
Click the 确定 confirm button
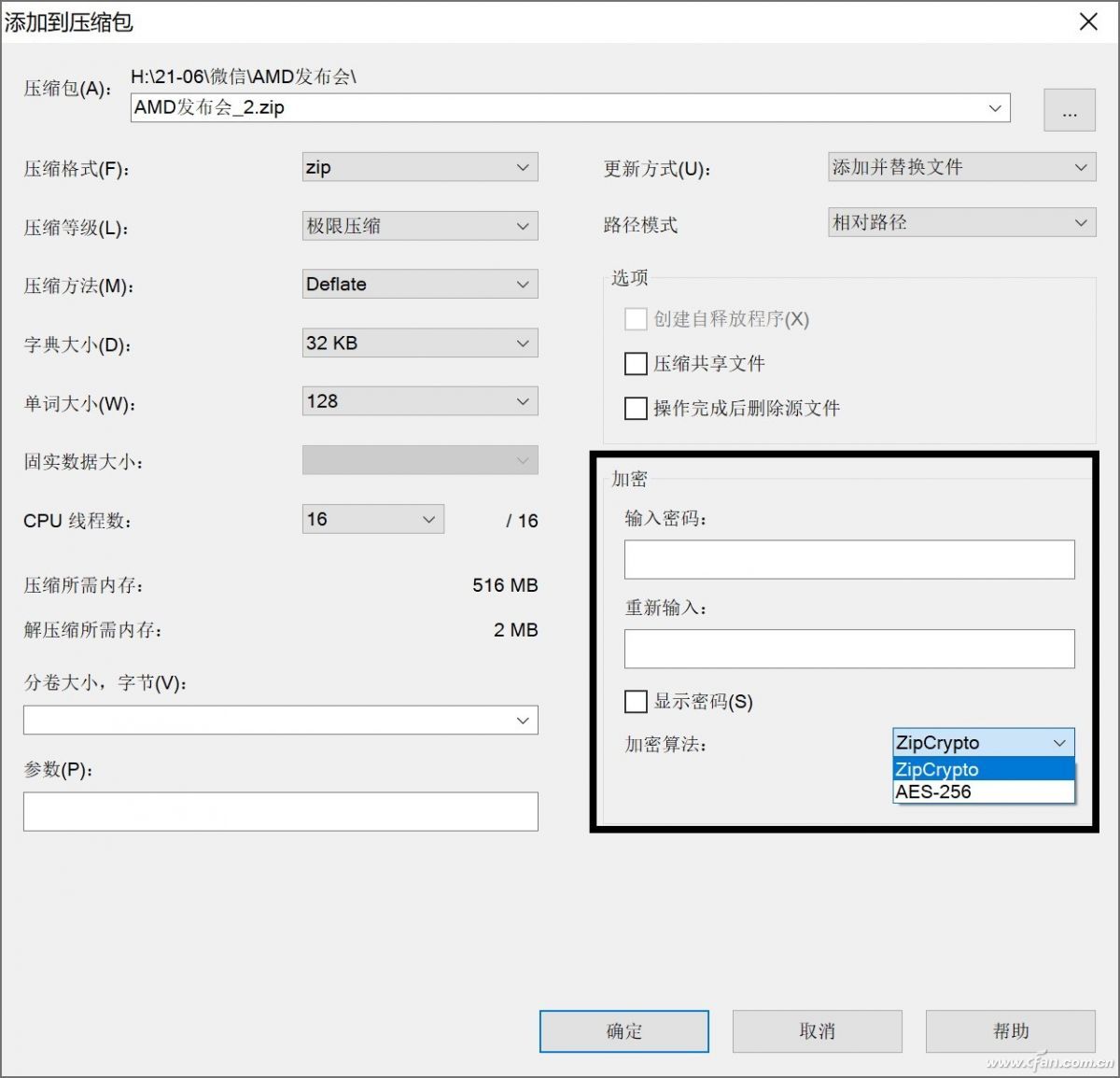click(623, 1030)
